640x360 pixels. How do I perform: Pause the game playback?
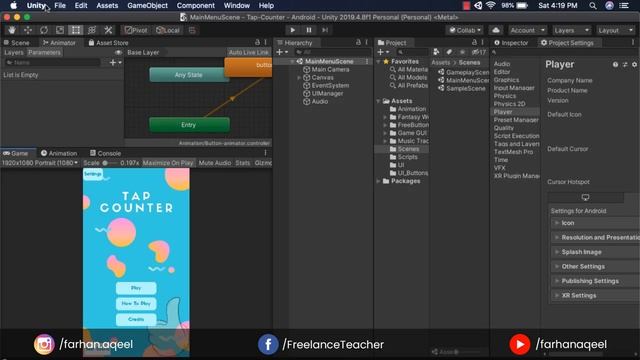coord(309,30)
